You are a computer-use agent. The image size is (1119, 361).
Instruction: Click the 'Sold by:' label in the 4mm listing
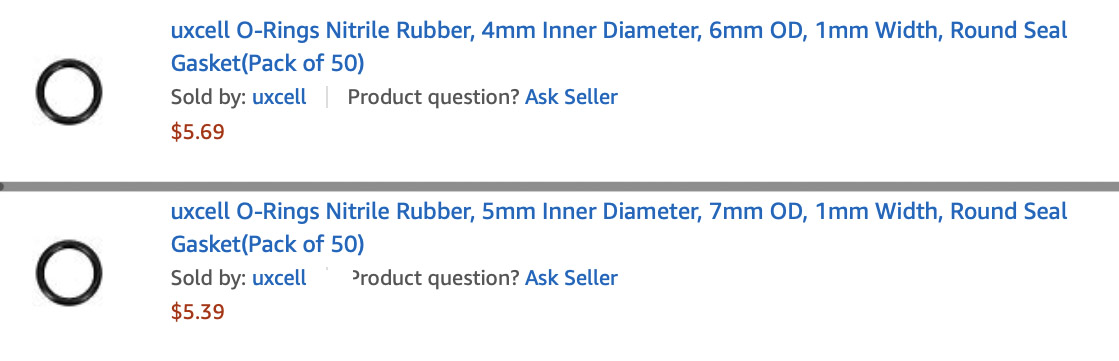click(208, 97)
